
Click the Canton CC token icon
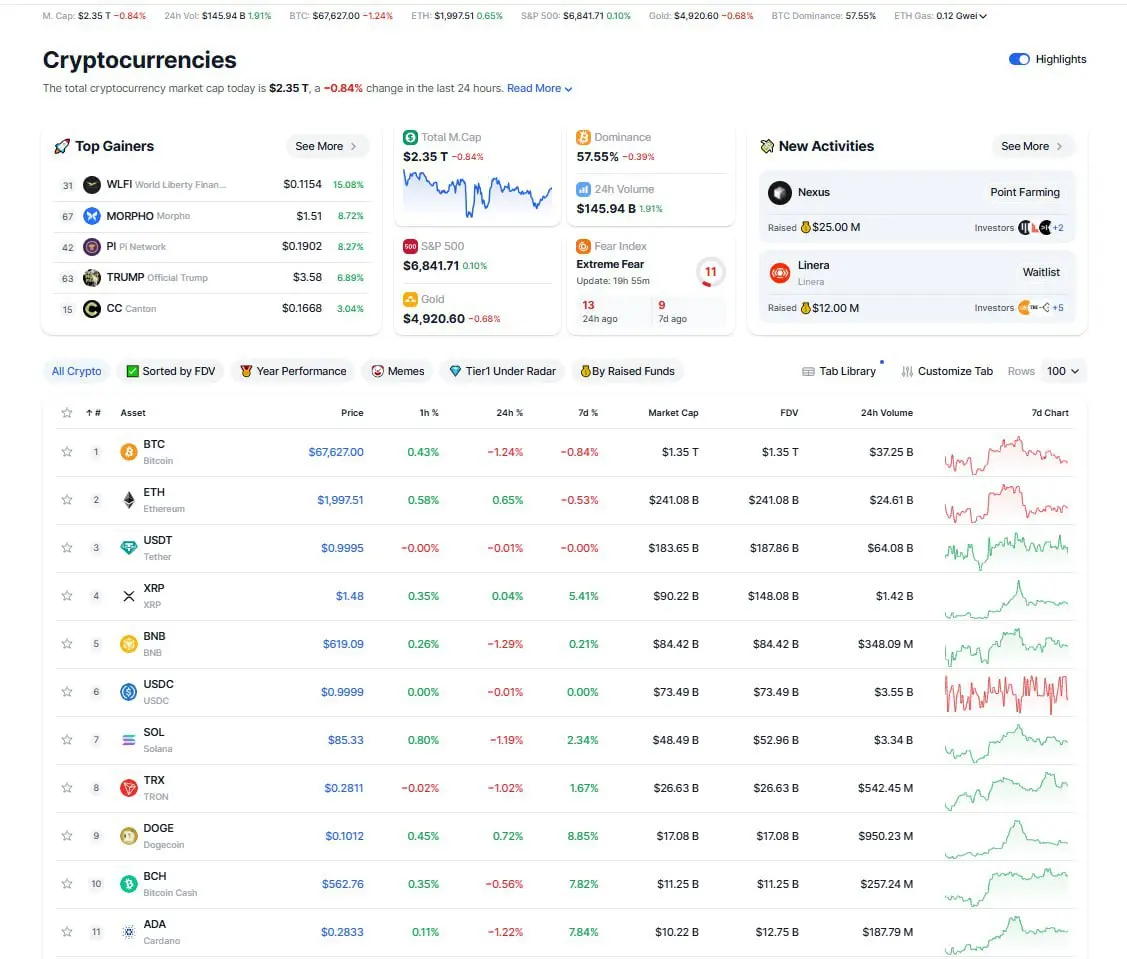point(92,308)
